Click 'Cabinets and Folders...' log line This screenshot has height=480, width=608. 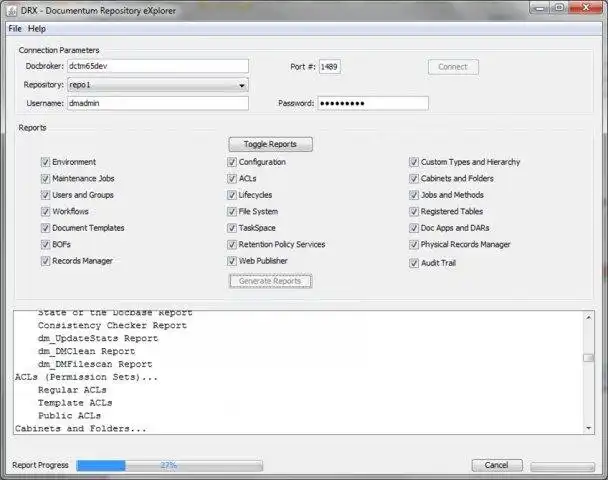[81, 428]
